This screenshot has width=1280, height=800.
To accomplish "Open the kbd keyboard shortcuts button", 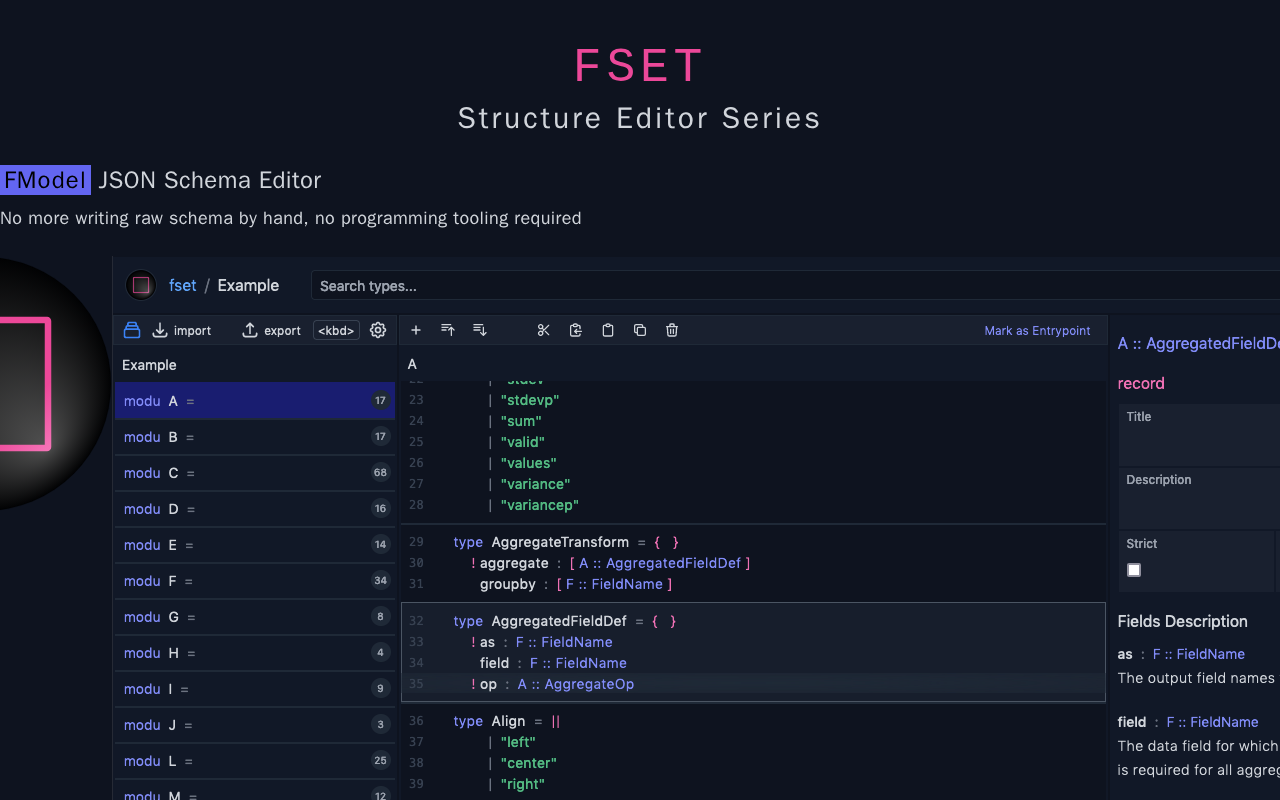I will (x=336, y=330).
